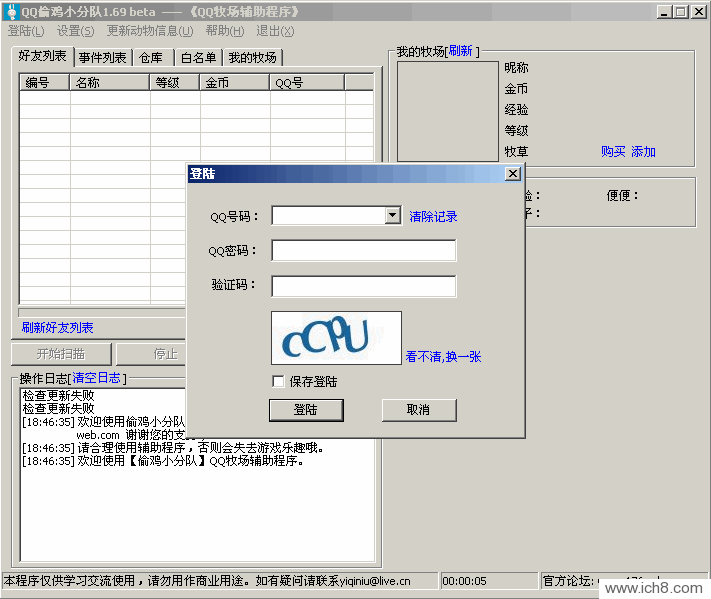Click 看不清,换一张 to refresh captcha
711x599 pixels.
[x=443, y=356]
